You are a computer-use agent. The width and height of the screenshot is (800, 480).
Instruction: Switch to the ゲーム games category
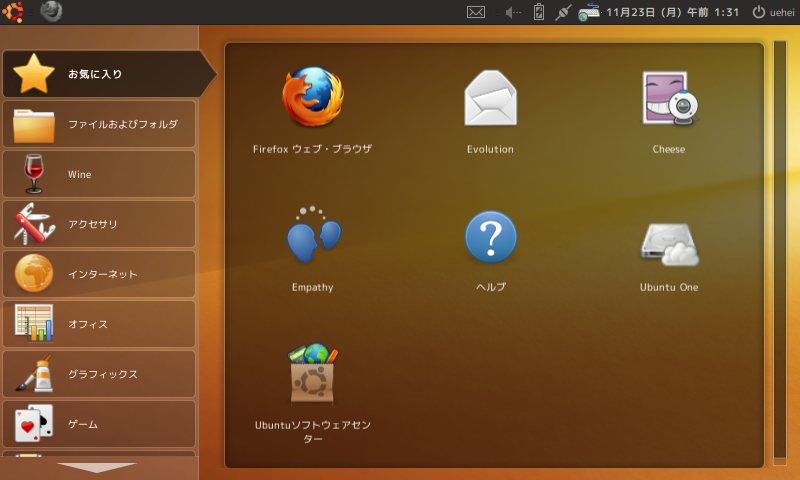coord(99,424)
